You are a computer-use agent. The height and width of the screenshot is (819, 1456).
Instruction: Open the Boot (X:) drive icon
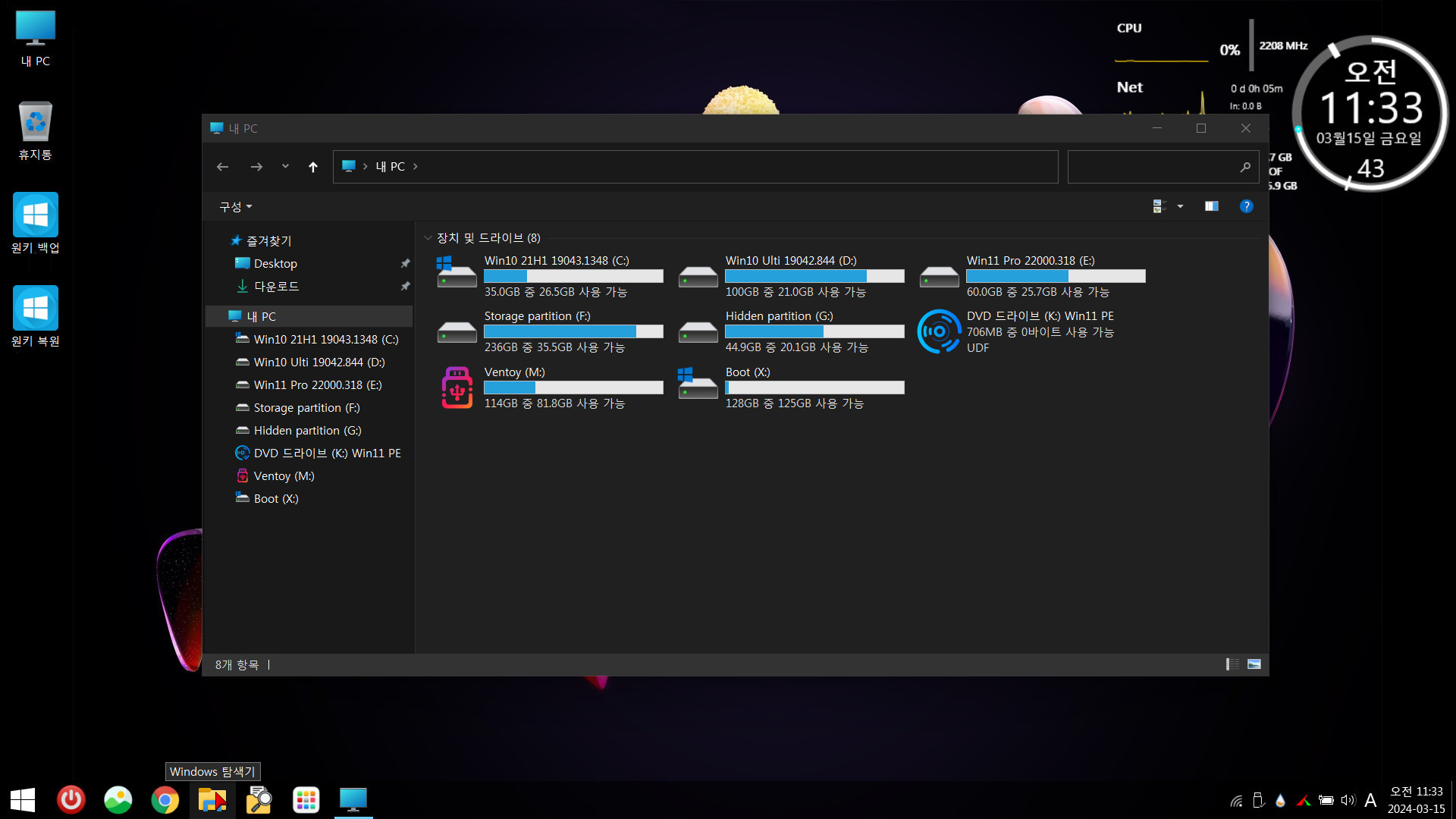(x=698, y=384)
